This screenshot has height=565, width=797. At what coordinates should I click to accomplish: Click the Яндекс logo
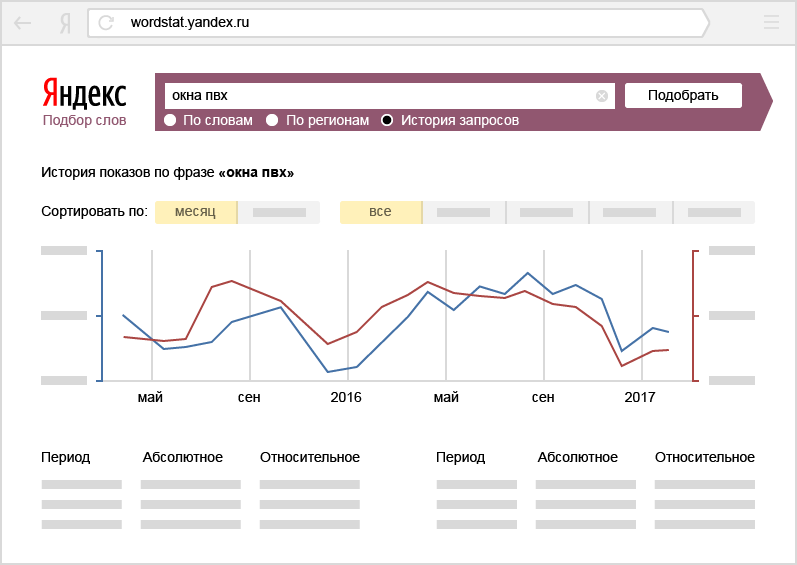(84, 94)
